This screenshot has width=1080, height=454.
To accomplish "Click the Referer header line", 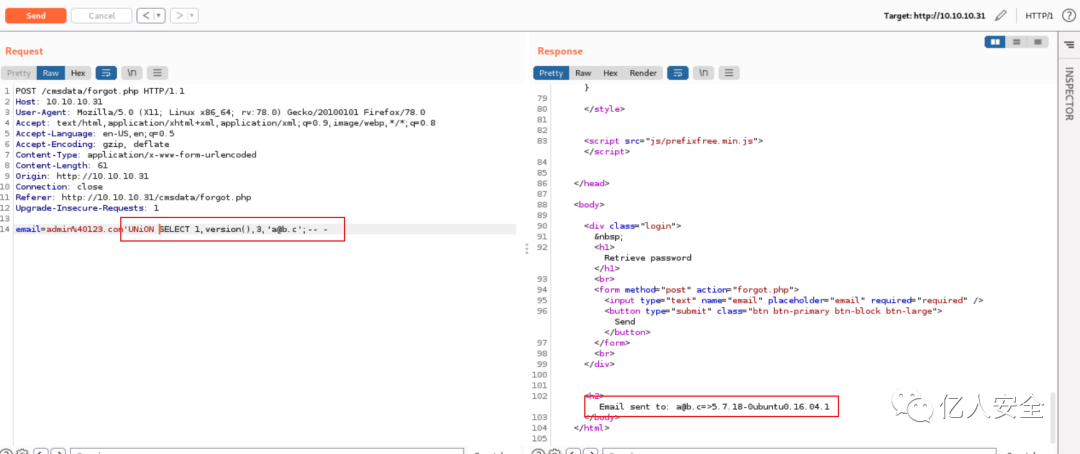I will pyautogui.click(x=133, y=198).
